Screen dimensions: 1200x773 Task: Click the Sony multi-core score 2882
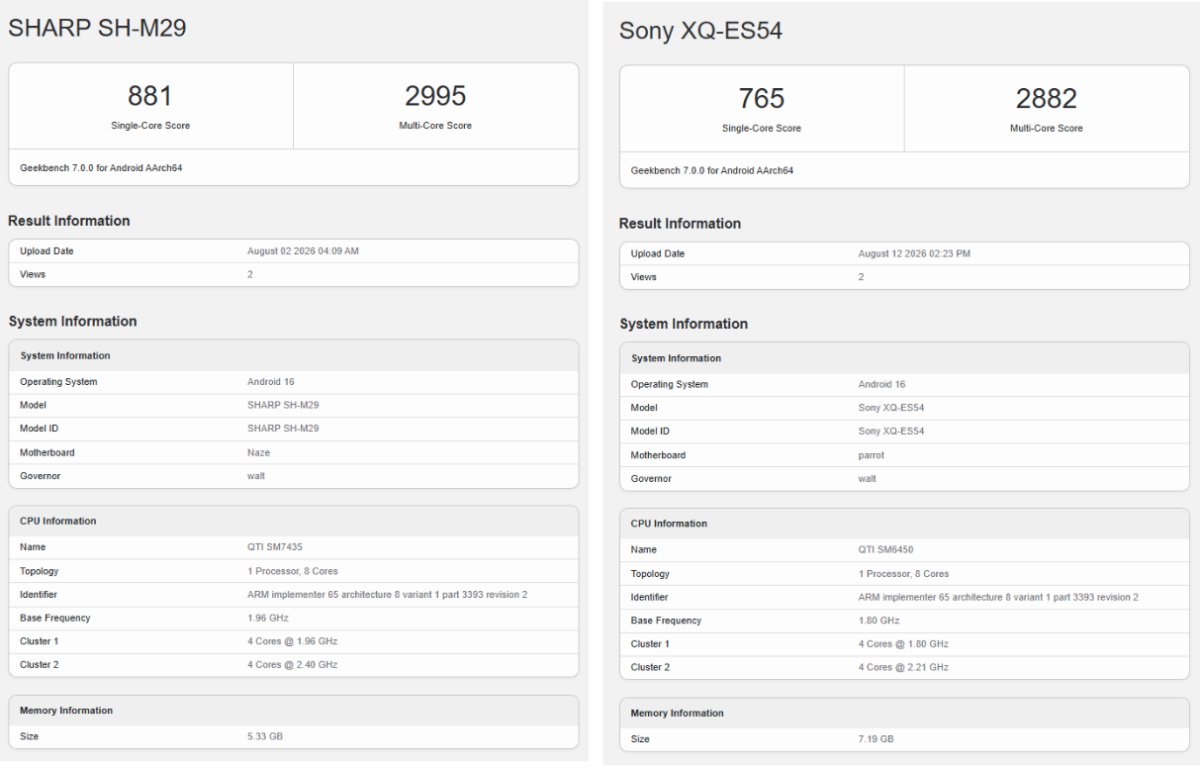pyautogui.click(x=1046, y=98)
